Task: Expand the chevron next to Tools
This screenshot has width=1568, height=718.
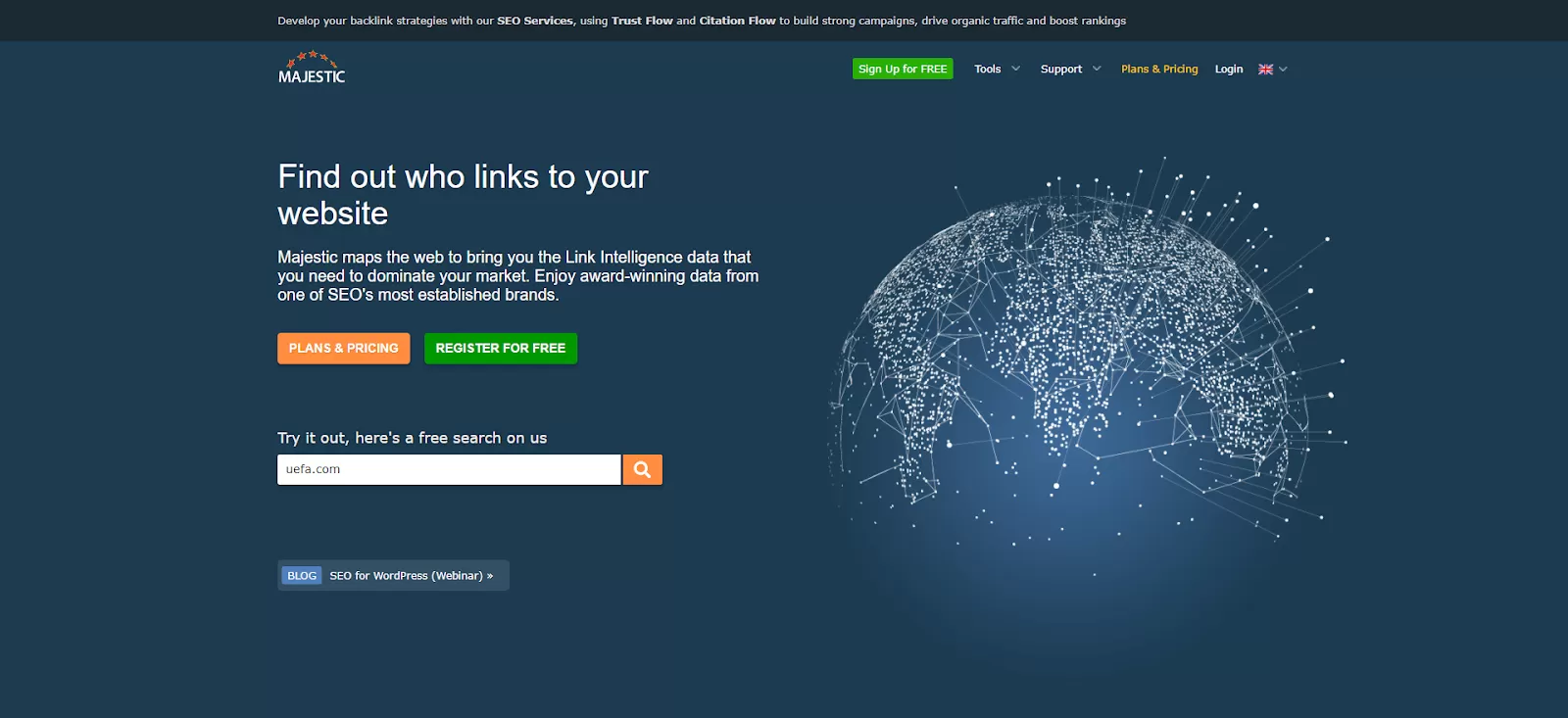Action: [1016, 69]
